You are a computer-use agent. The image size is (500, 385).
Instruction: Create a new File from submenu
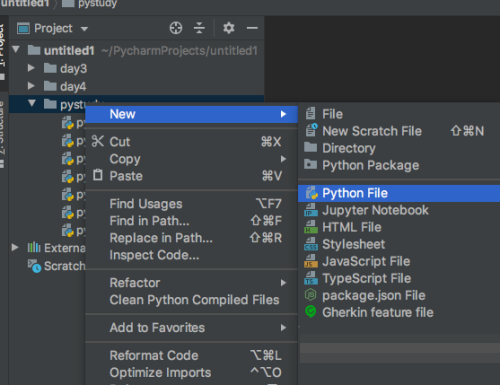pyautogui.click(x=399, y=114)
